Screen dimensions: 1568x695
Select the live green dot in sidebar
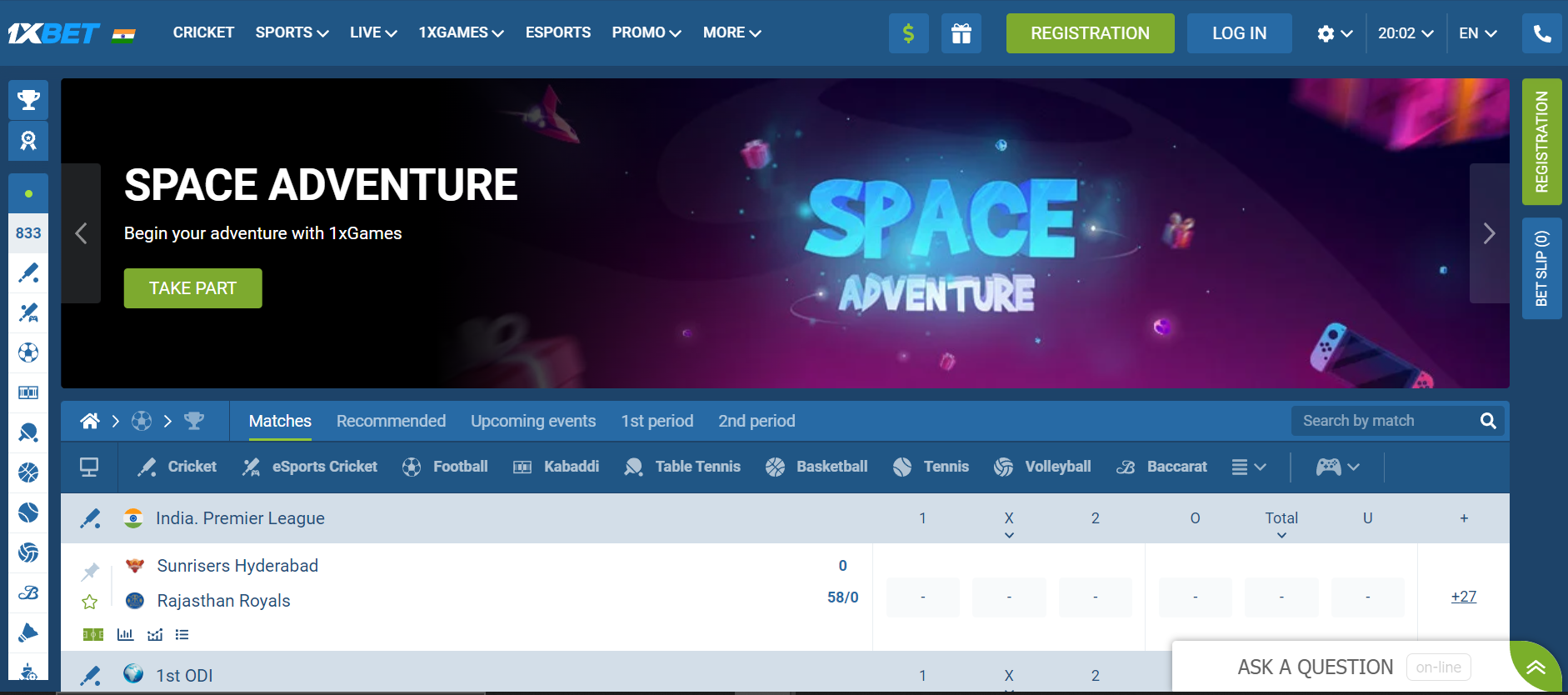28,193
